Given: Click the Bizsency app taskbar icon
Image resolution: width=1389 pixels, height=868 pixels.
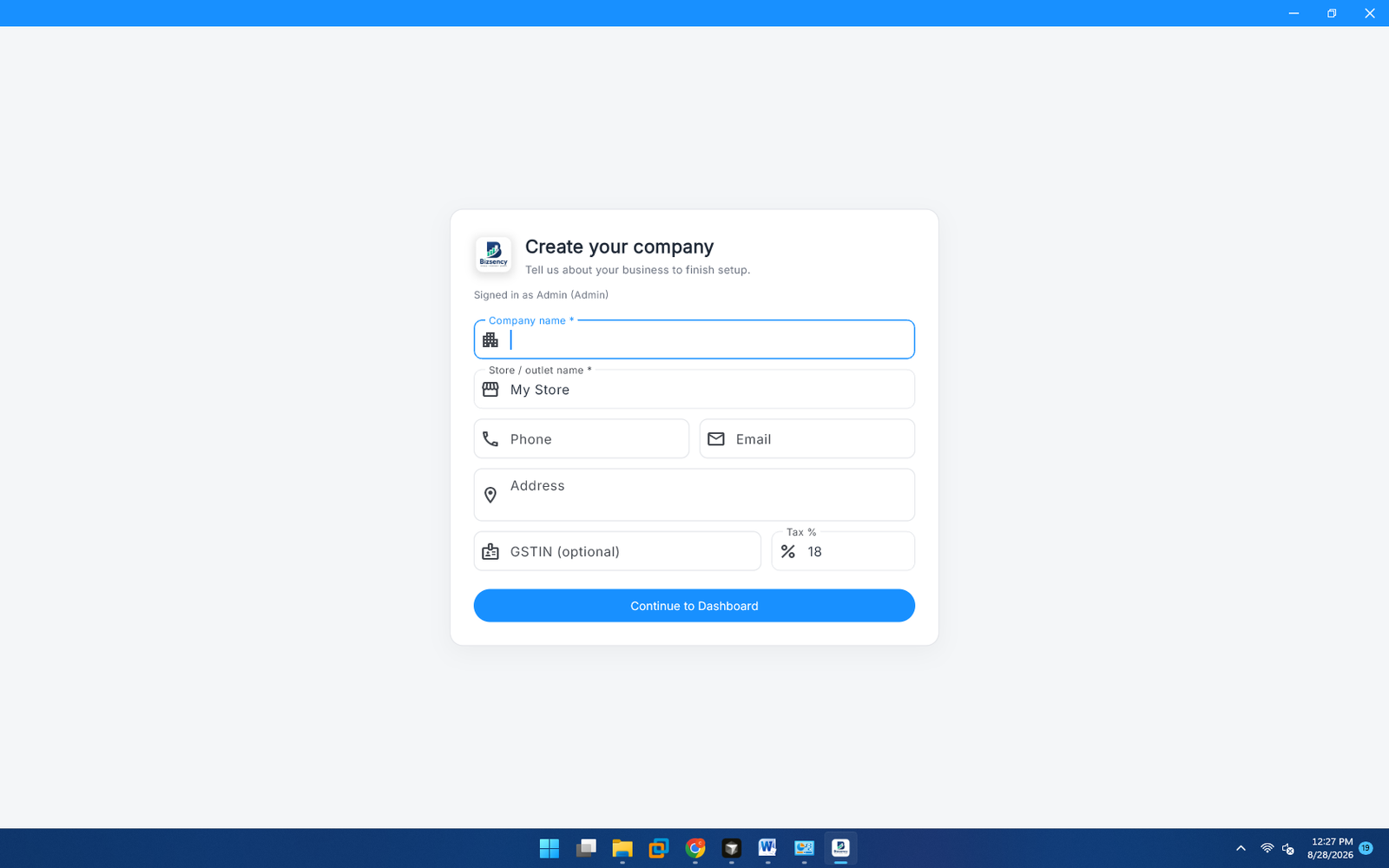Looking at the screenshot, I should (x=840, y=848).
